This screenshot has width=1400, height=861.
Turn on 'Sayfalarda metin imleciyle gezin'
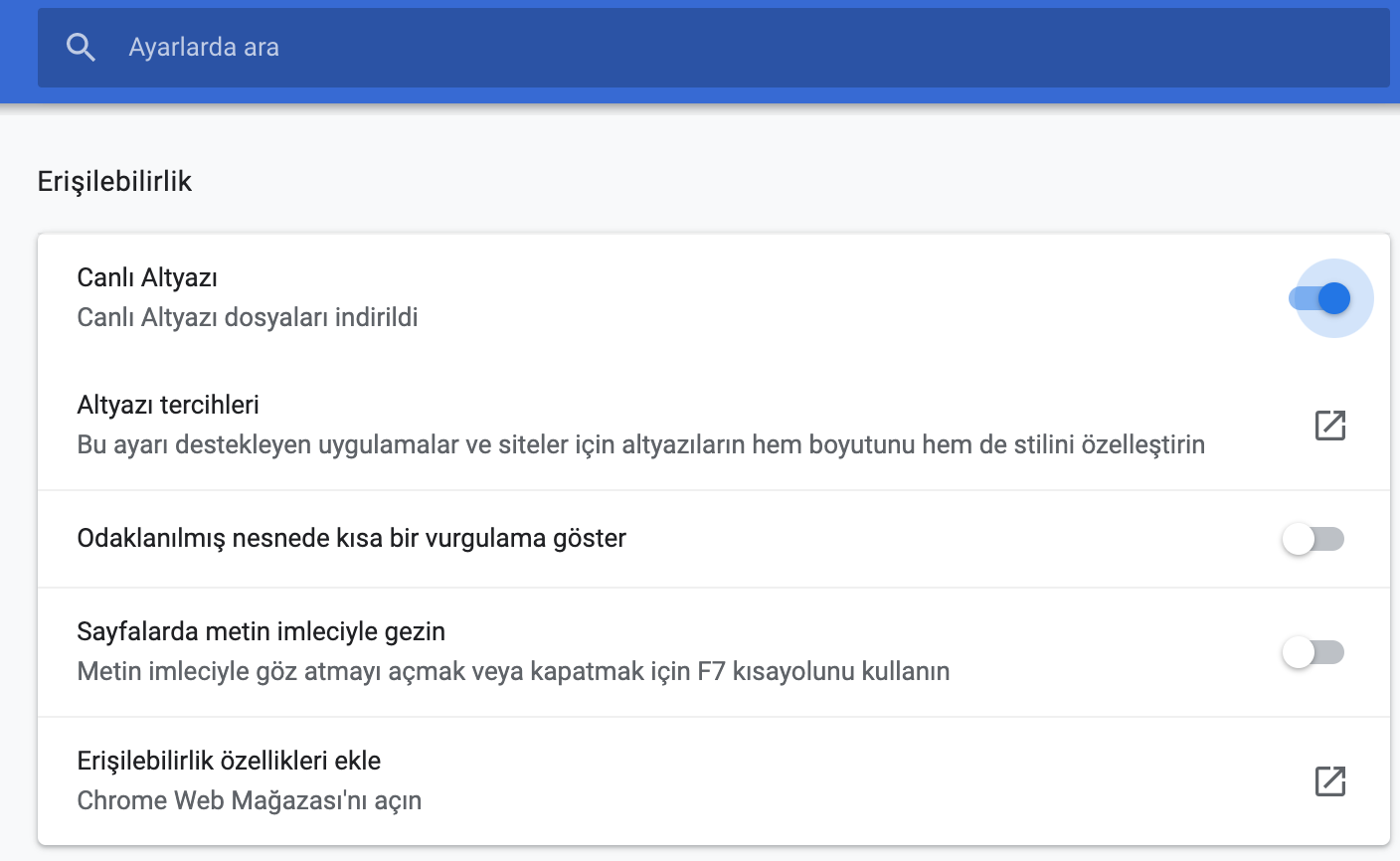(1312, 652)
